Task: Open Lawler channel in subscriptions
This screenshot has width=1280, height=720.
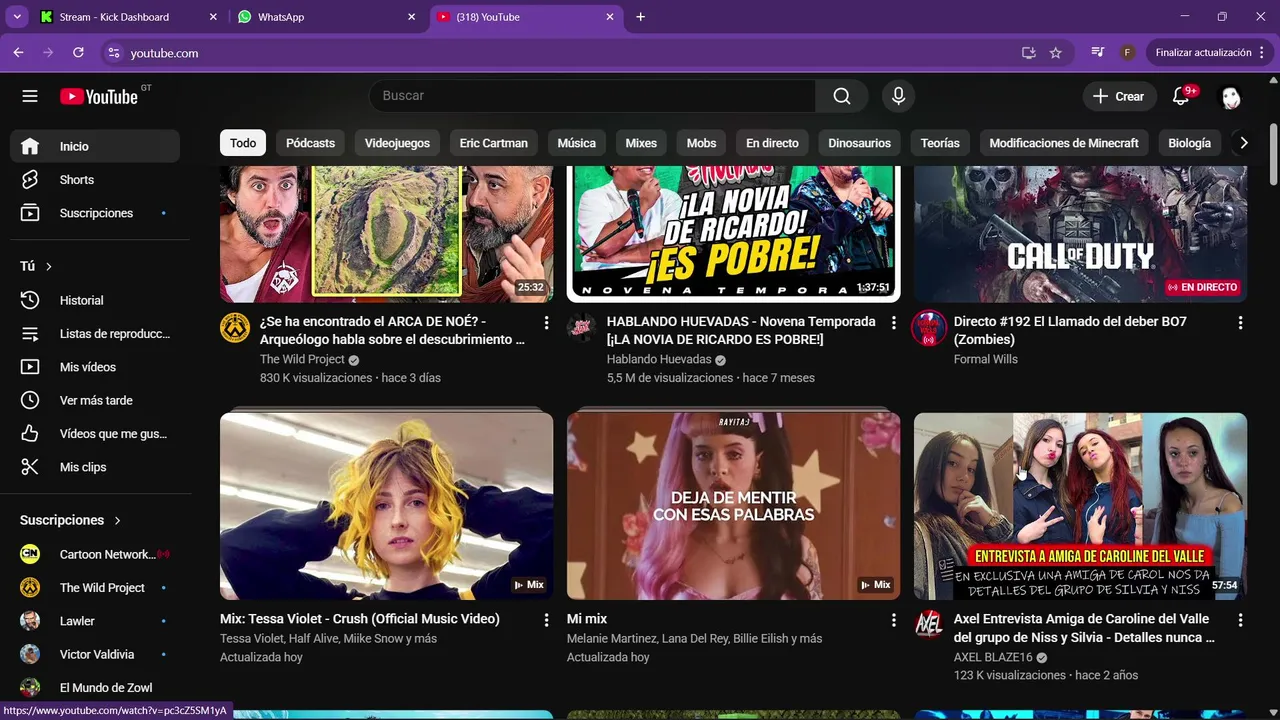Action: click(95, 621)
